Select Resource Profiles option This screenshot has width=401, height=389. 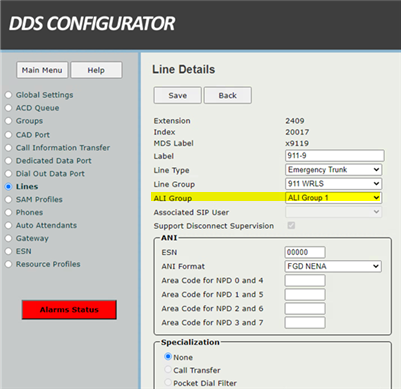coord(8,264)
